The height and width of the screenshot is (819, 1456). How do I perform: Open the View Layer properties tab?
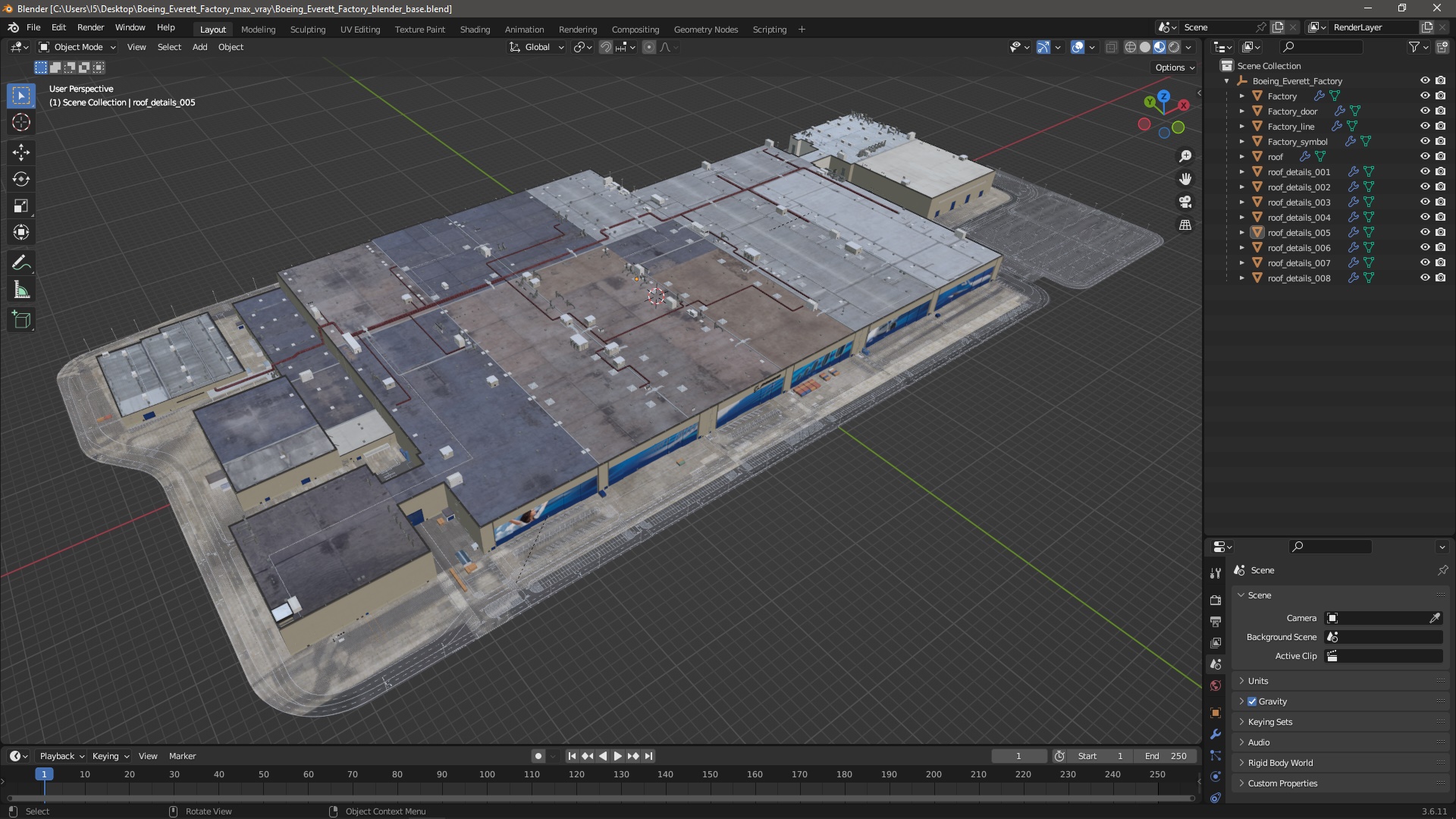1216,642
